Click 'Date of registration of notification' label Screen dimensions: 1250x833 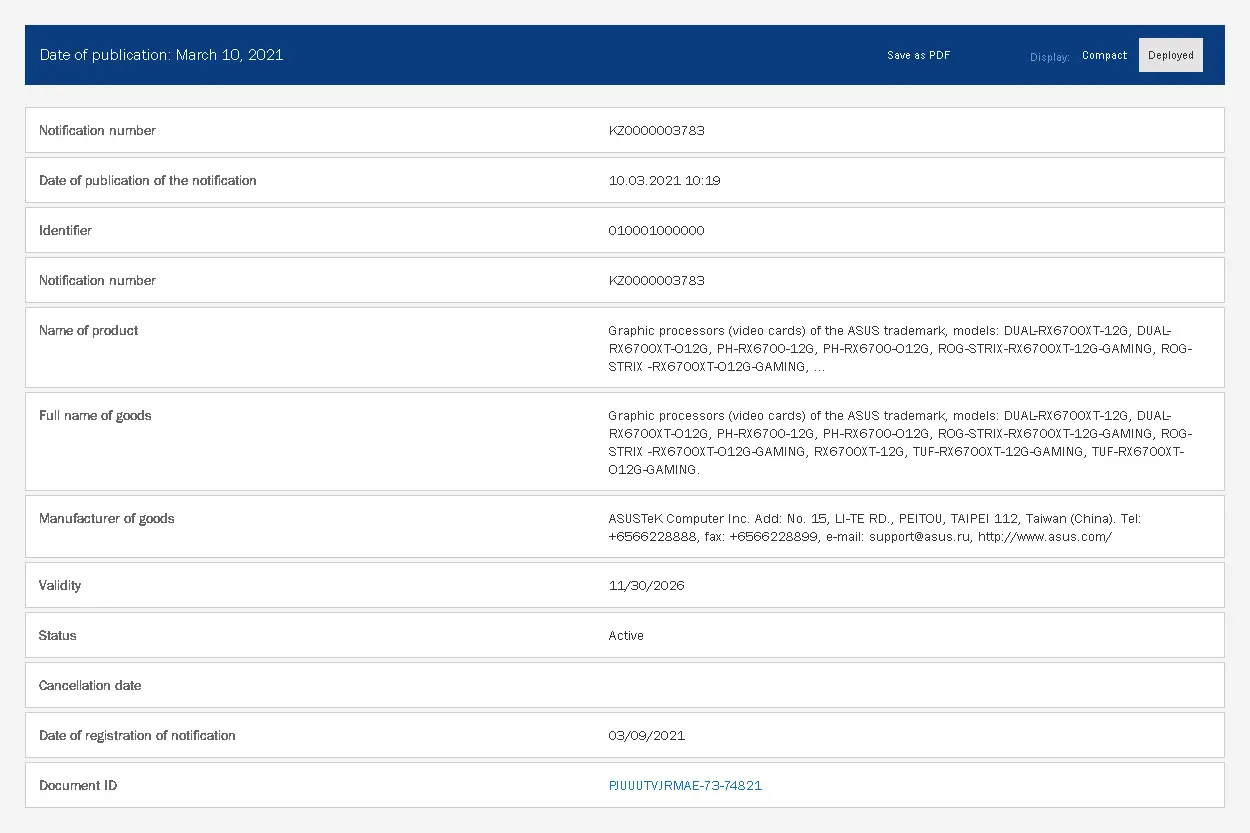coord(137,735)
